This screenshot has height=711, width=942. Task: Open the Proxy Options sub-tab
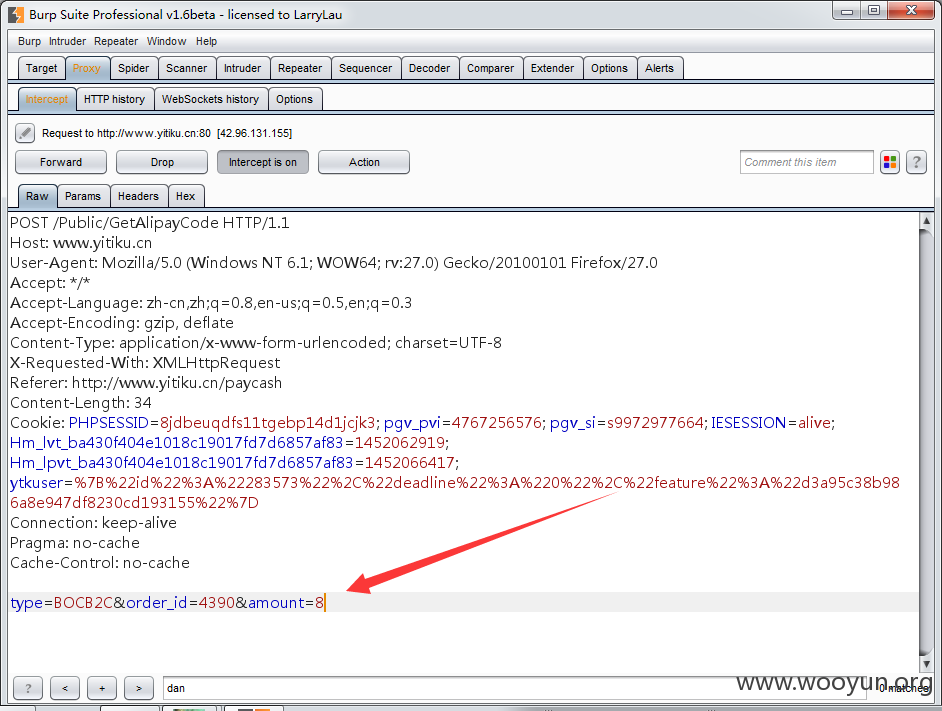click(294, 100)
